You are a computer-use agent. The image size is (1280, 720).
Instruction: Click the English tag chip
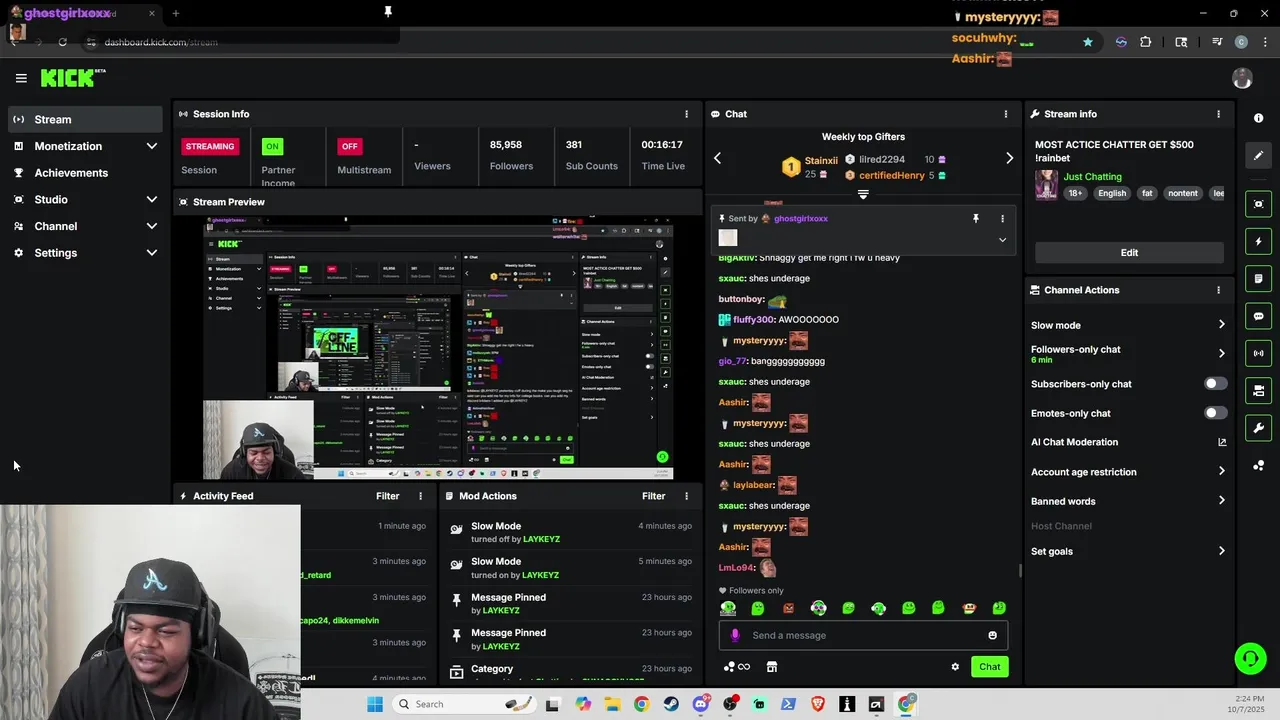pyautogui.click(x=1112, y=193)
